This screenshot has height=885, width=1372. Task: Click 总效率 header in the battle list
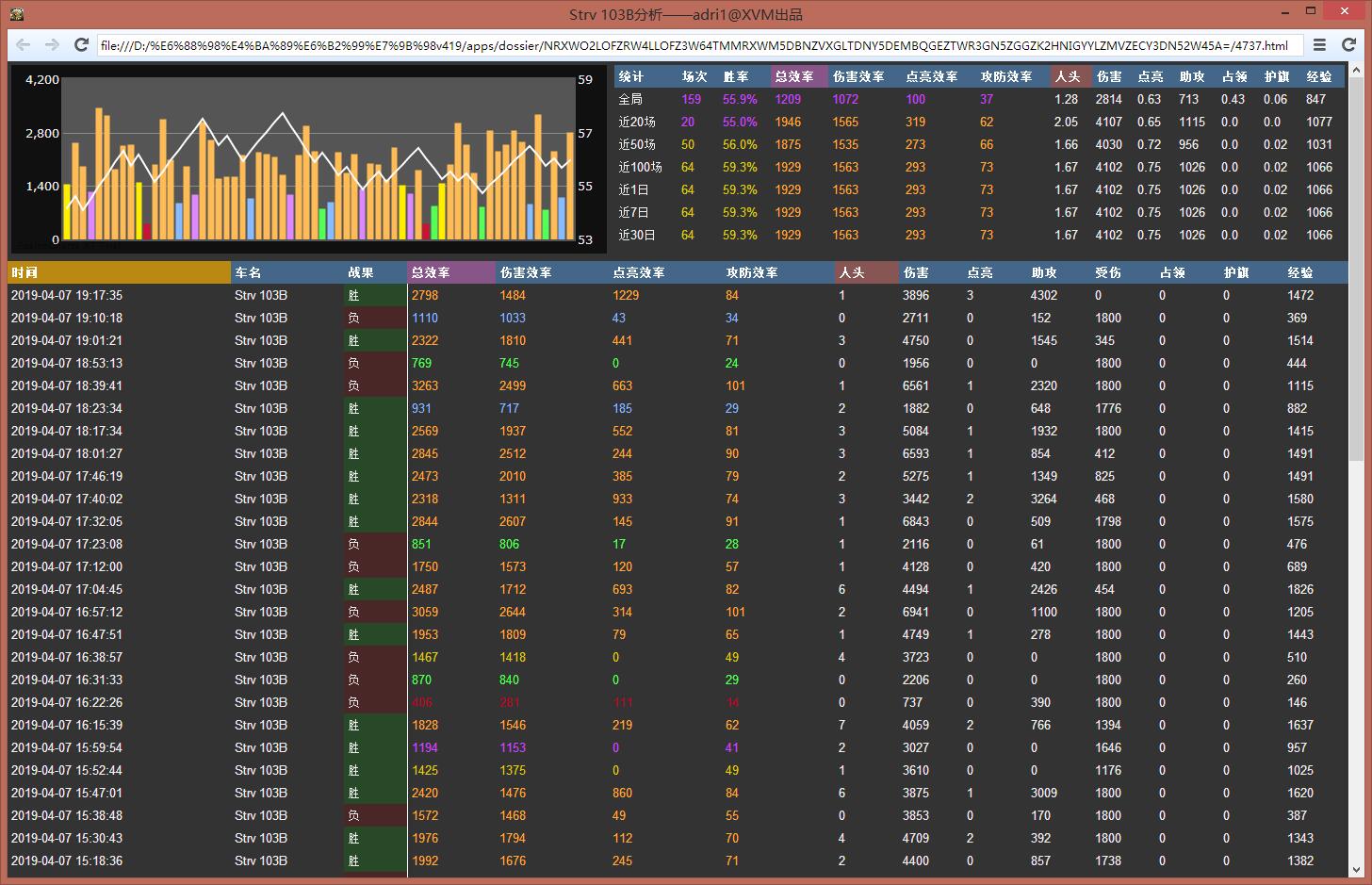click(451, 272)
